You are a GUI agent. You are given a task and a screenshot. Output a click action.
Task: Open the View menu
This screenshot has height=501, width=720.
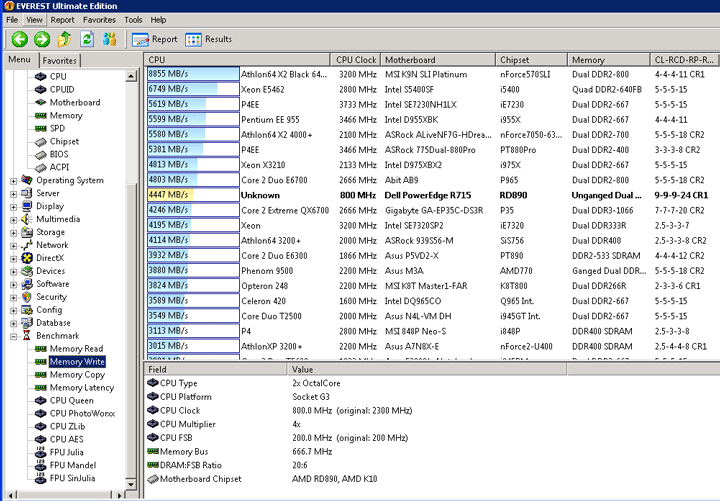(34, 20)
